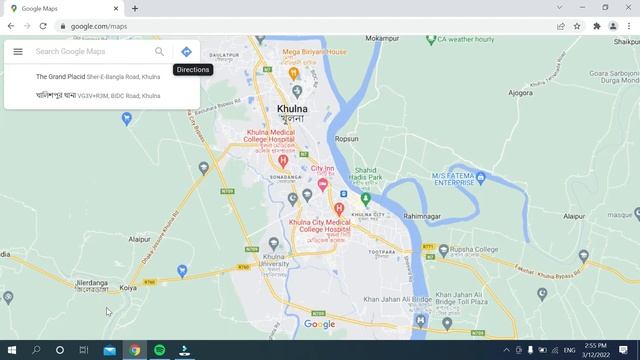The height and width of the screenshot is (360, 640).
Task: Click the Jilerdanga place label
Action: tap(92, 283)
